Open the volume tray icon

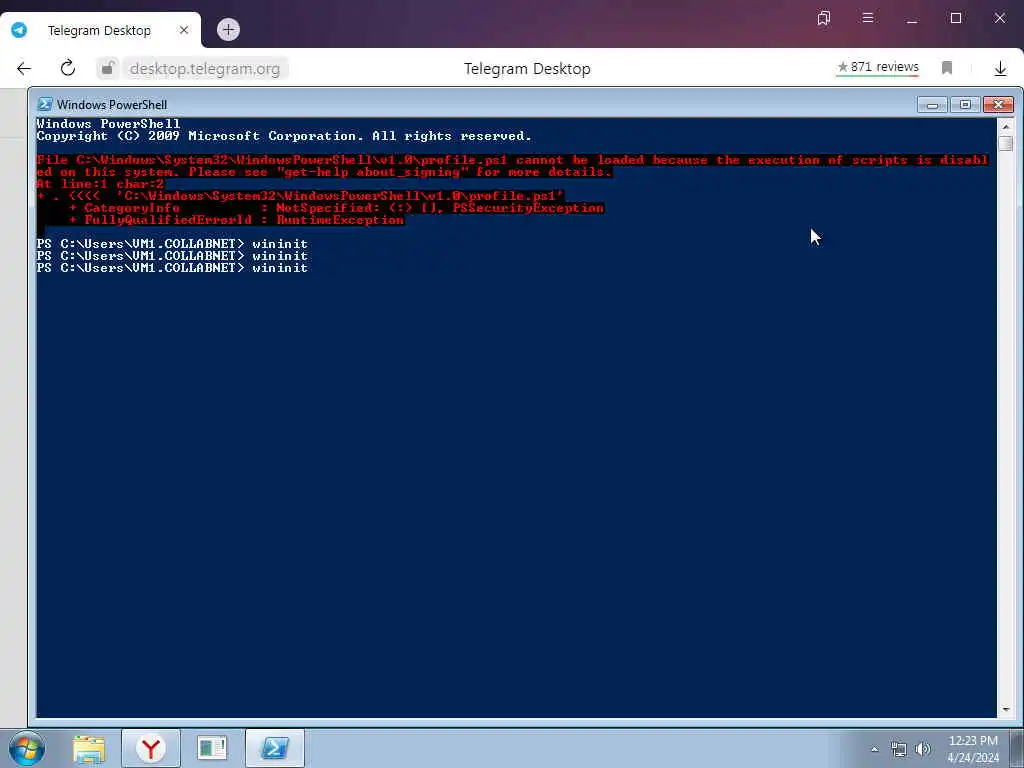pyautogui.click(x=922, y=749)
